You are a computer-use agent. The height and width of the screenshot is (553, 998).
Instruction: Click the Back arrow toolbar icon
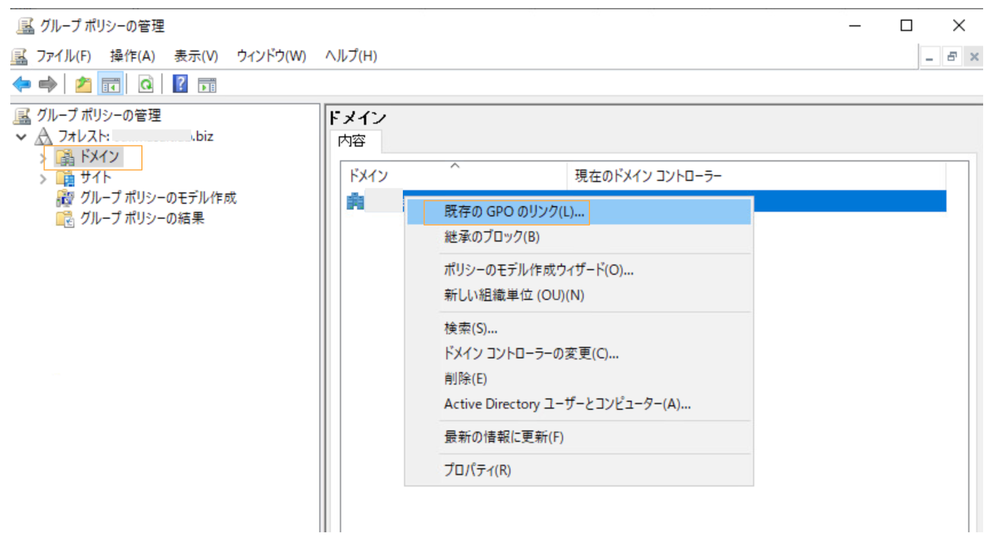[x=22, y=84]
